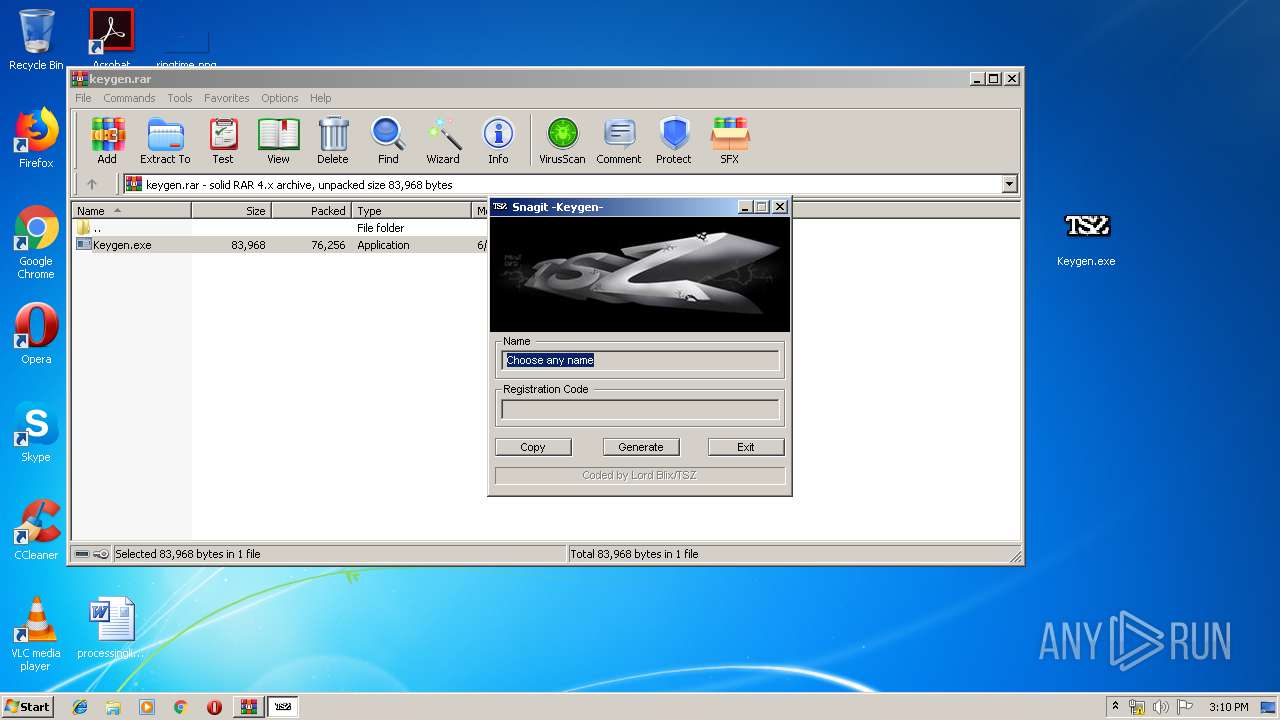
Task: Open the Opera desktop shortcut
Action: point(36,334)
